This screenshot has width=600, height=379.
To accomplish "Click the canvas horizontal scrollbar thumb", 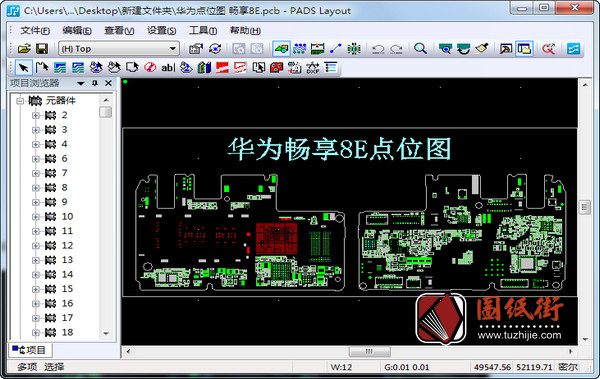I will click(369, 351).
